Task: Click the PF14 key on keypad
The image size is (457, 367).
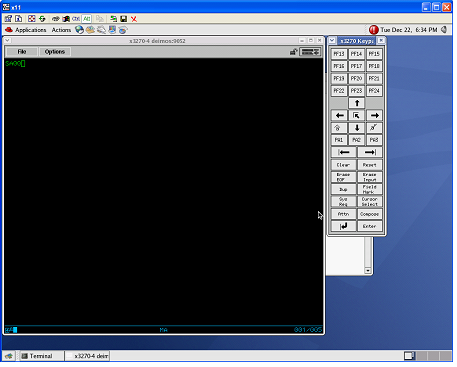Action: (357, 54)
